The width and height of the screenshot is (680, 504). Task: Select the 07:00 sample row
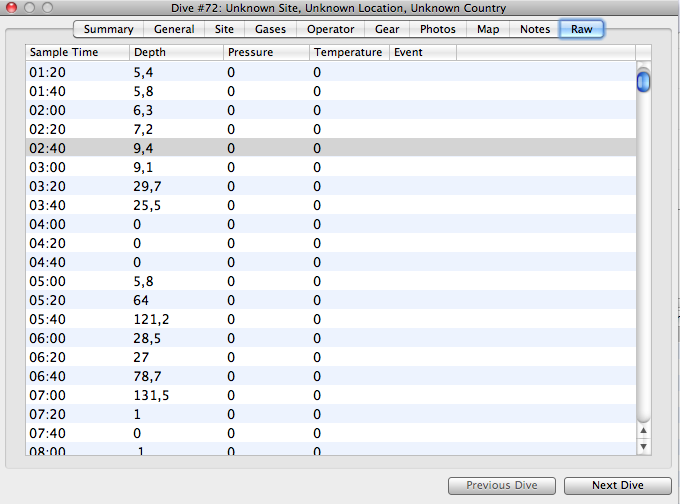[x=330, y=395]
